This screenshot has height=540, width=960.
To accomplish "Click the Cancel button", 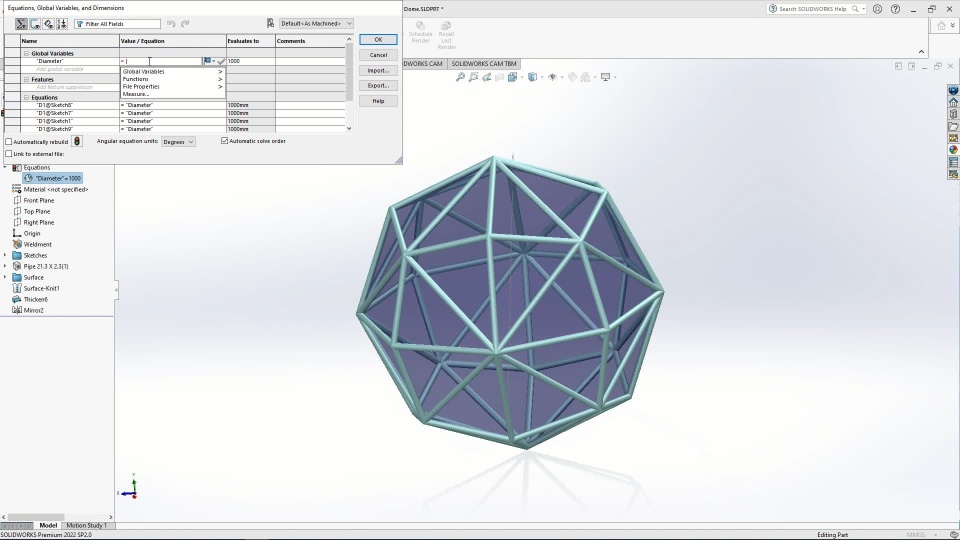I will click(378, 55).
